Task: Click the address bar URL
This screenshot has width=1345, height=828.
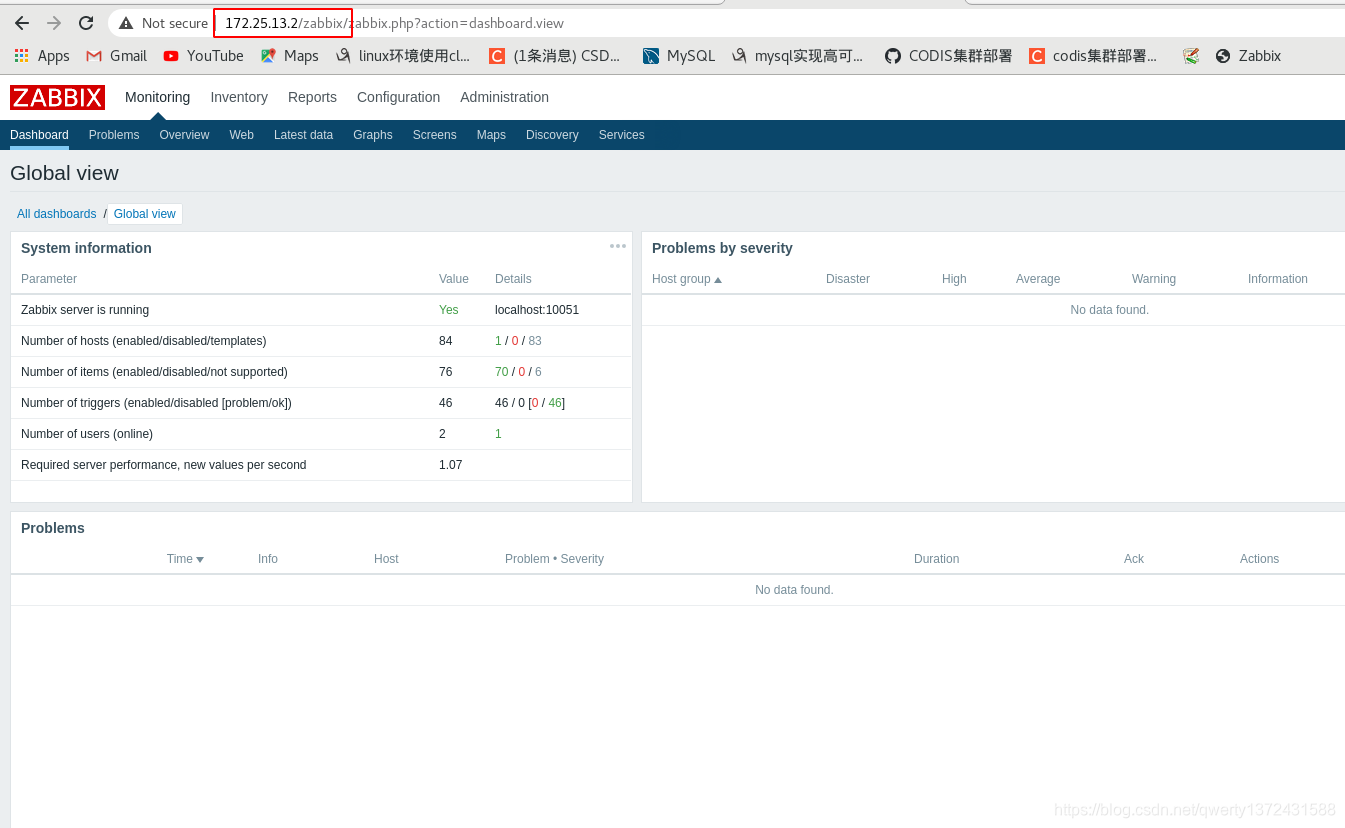Action: [394, 23]
